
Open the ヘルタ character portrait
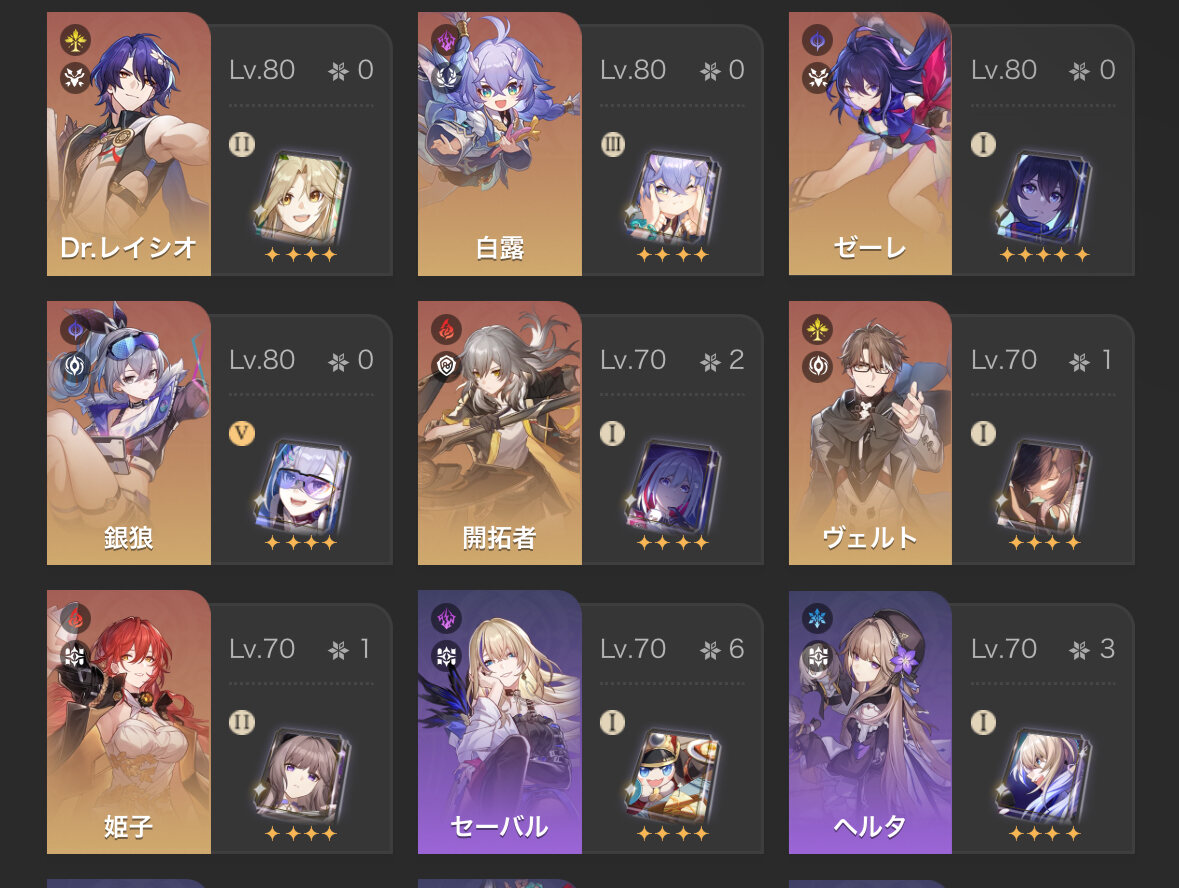tap(870, 722)
